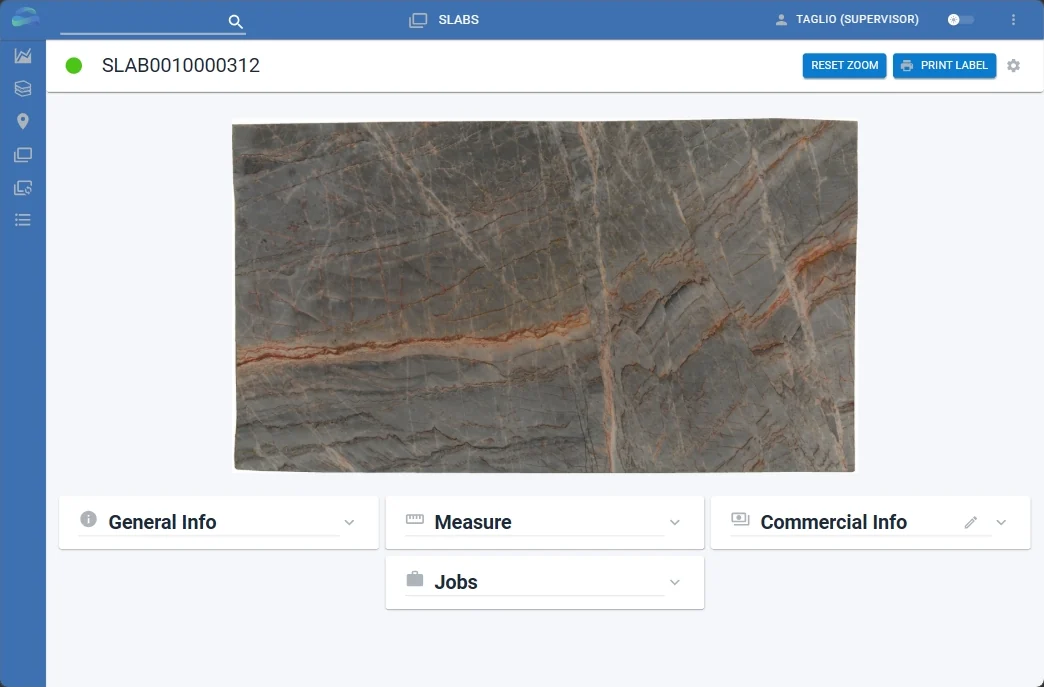Open the stacked layers sidebar icon
Image resolution: width=1044 pixels, height=687 pixels.
tap(23, 89)
